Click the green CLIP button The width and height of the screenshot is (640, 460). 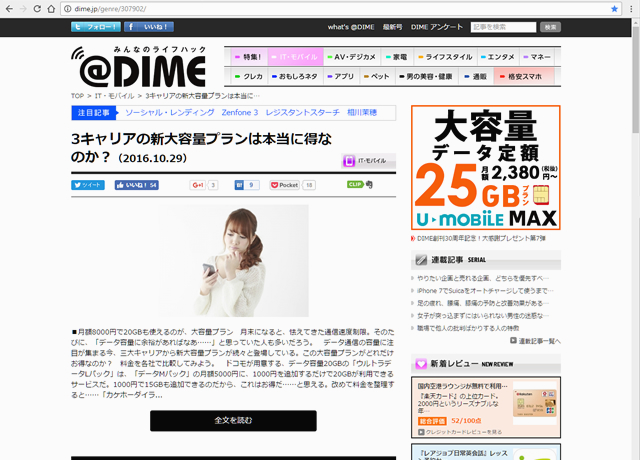click(x=355, y=185)
